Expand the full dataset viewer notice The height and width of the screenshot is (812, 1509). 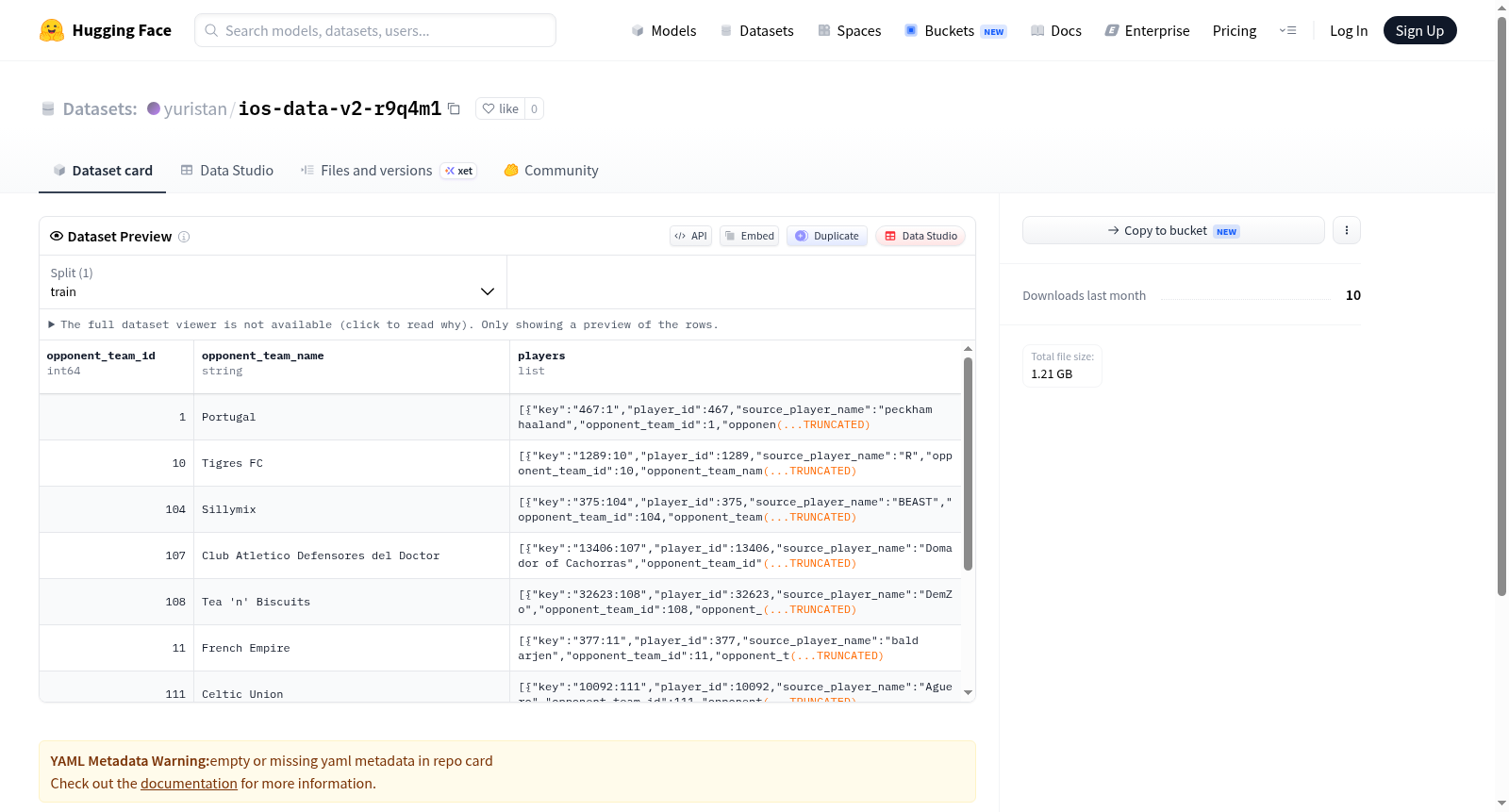tap(385, 324)
